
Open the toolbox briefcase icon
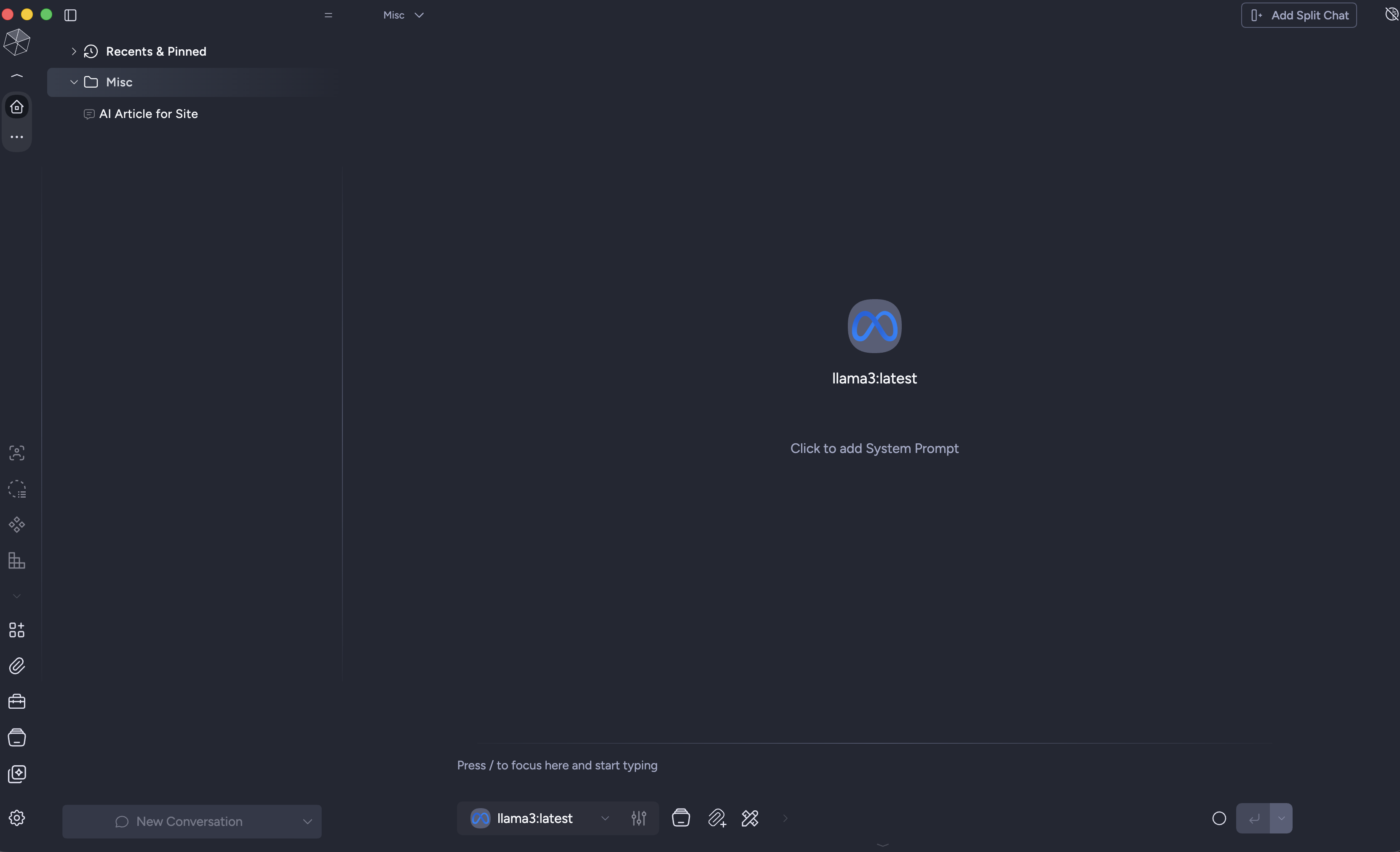click(17, 702)
